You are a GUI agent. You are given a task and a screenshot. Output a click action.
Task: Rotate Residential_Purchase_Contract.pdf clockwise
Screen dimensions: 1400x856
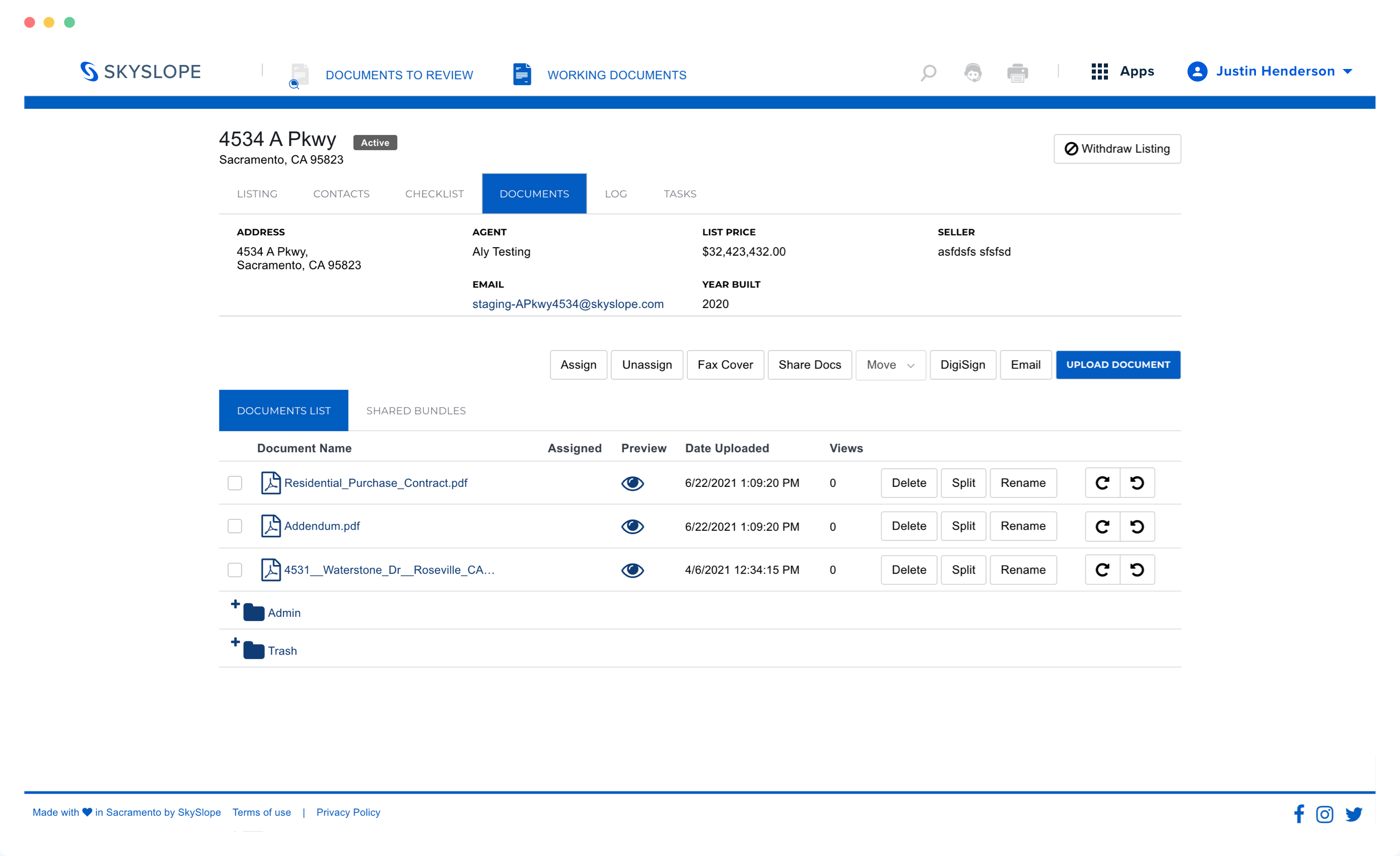[x=1102, y=483]
